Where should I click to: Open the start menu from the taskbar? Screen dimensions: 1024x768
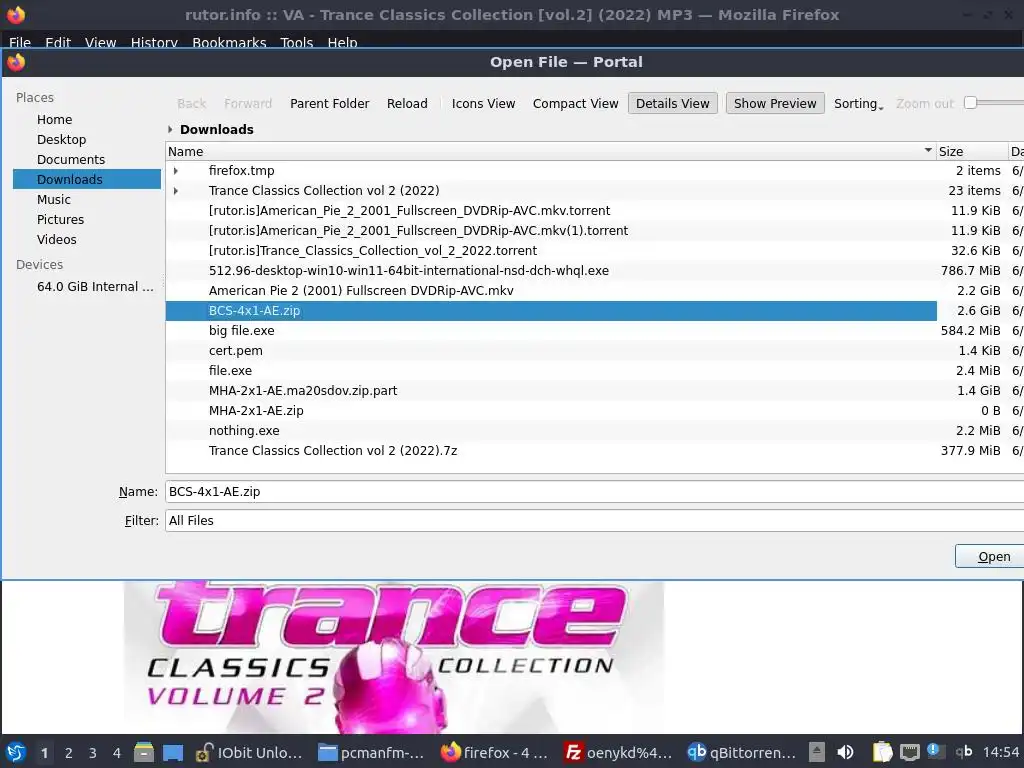pyautogui.click(x=16, y=752)
